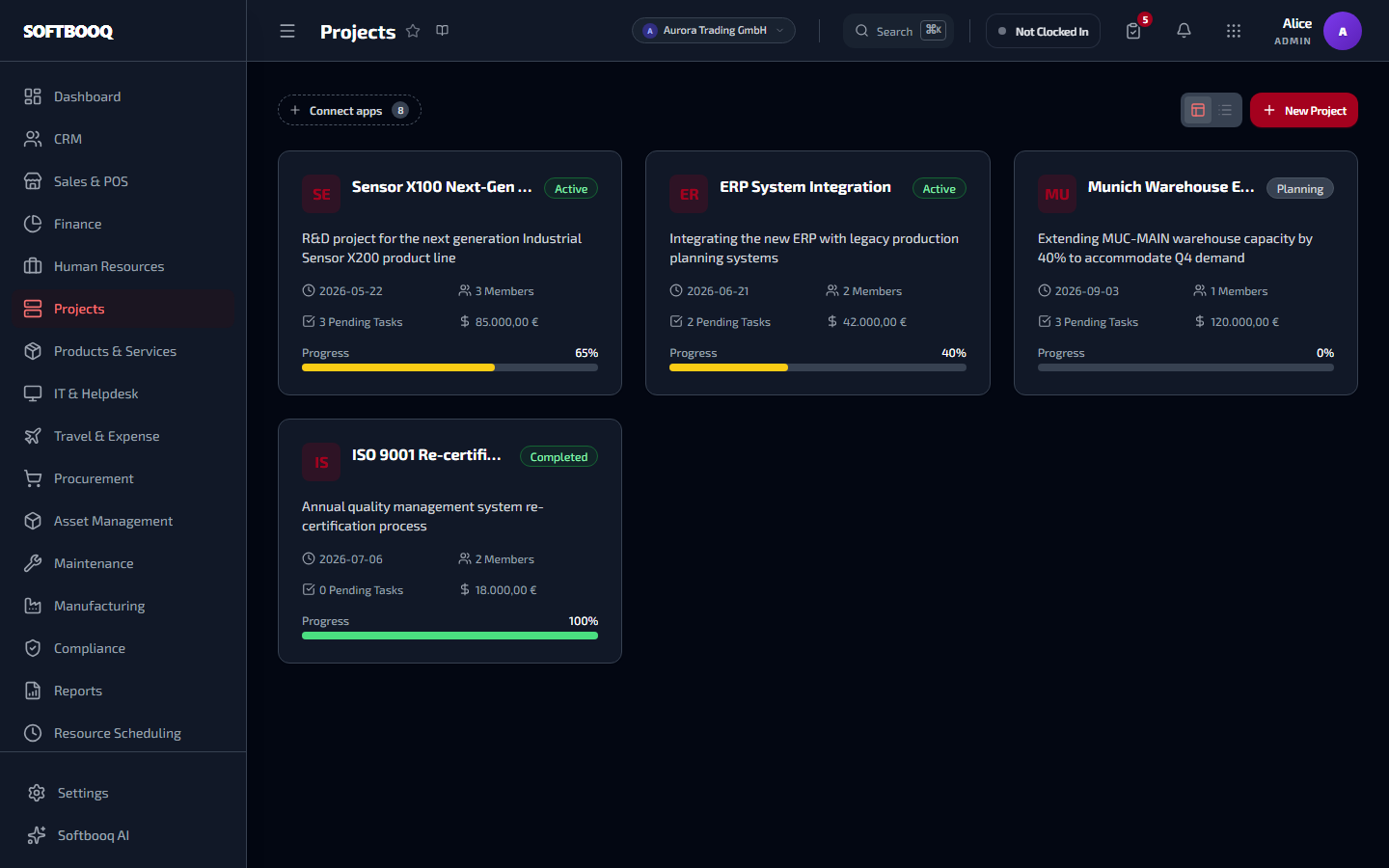Navigate to Asset Management
This screenshot has height=868, width=1389.
pyautogui.click(x=123, y=521)
